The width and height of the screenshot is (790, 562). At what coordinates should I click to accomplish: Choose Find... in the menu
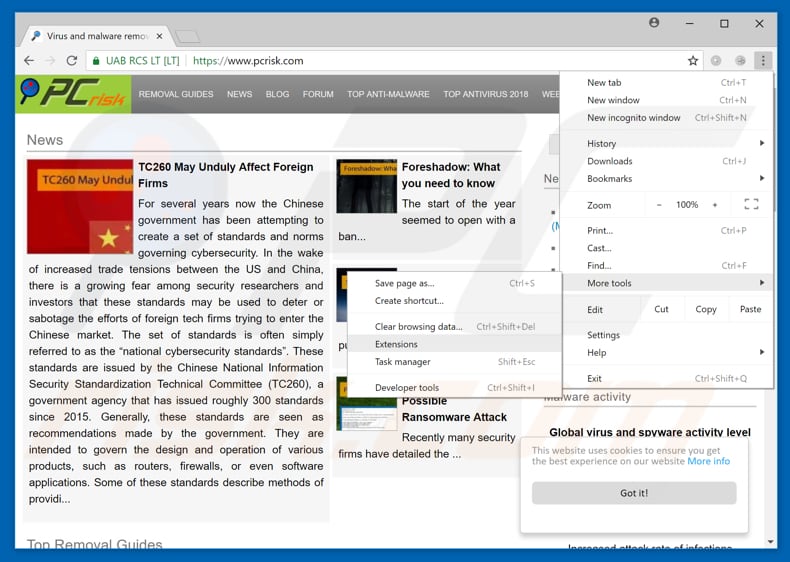click(666, 266)
